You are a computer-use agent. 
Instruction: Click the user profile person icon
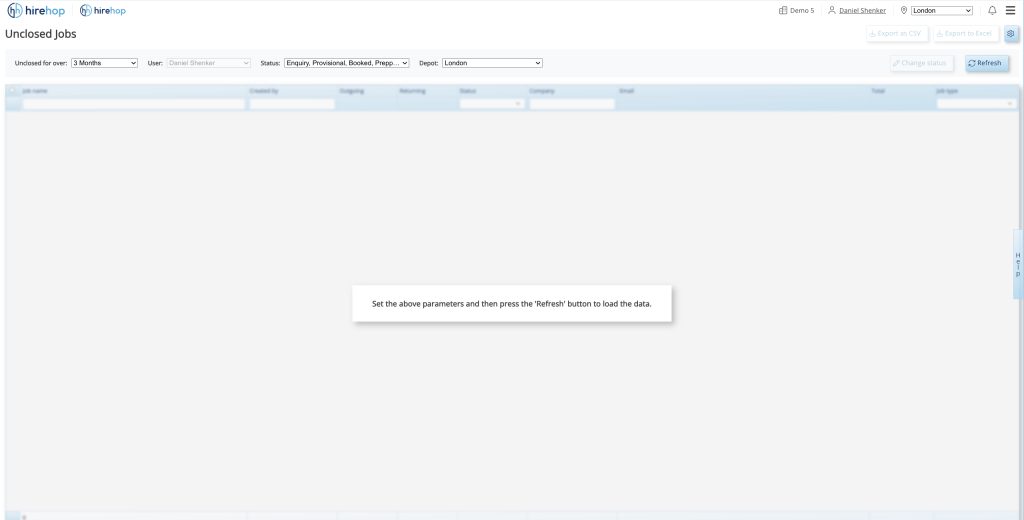[831, 10]
